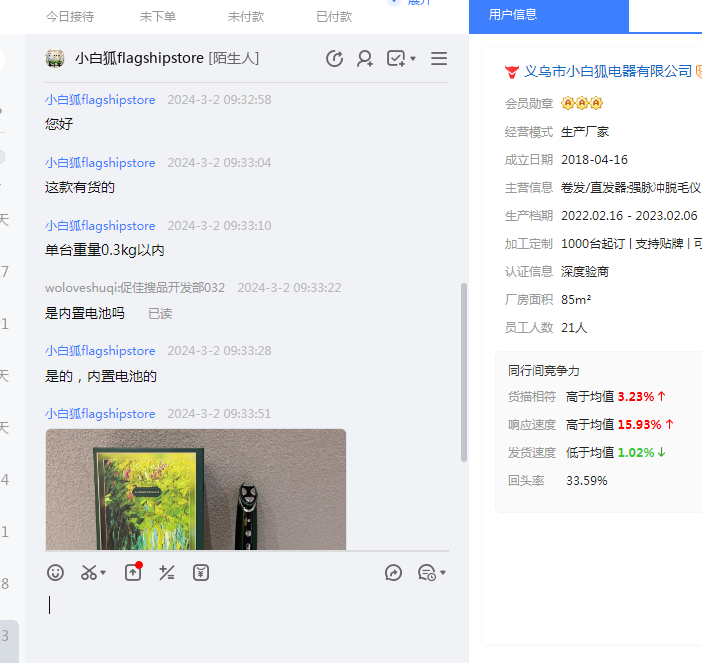702x663 pixels.
Task: Switch to 未付款 tab
Action: (245, 17)
